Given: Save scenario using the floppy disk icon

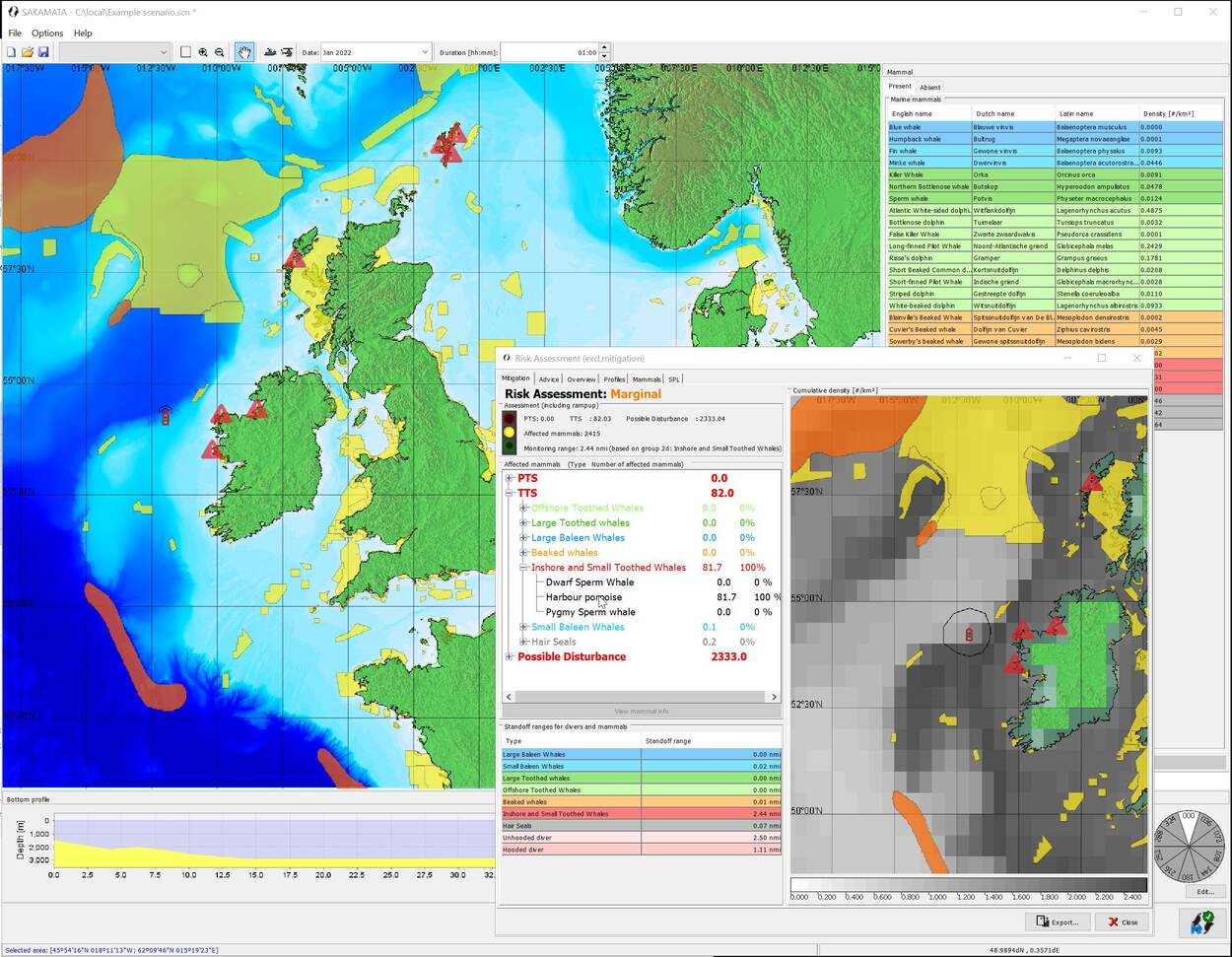Looking at the screenshot, I should coord(43,52).
